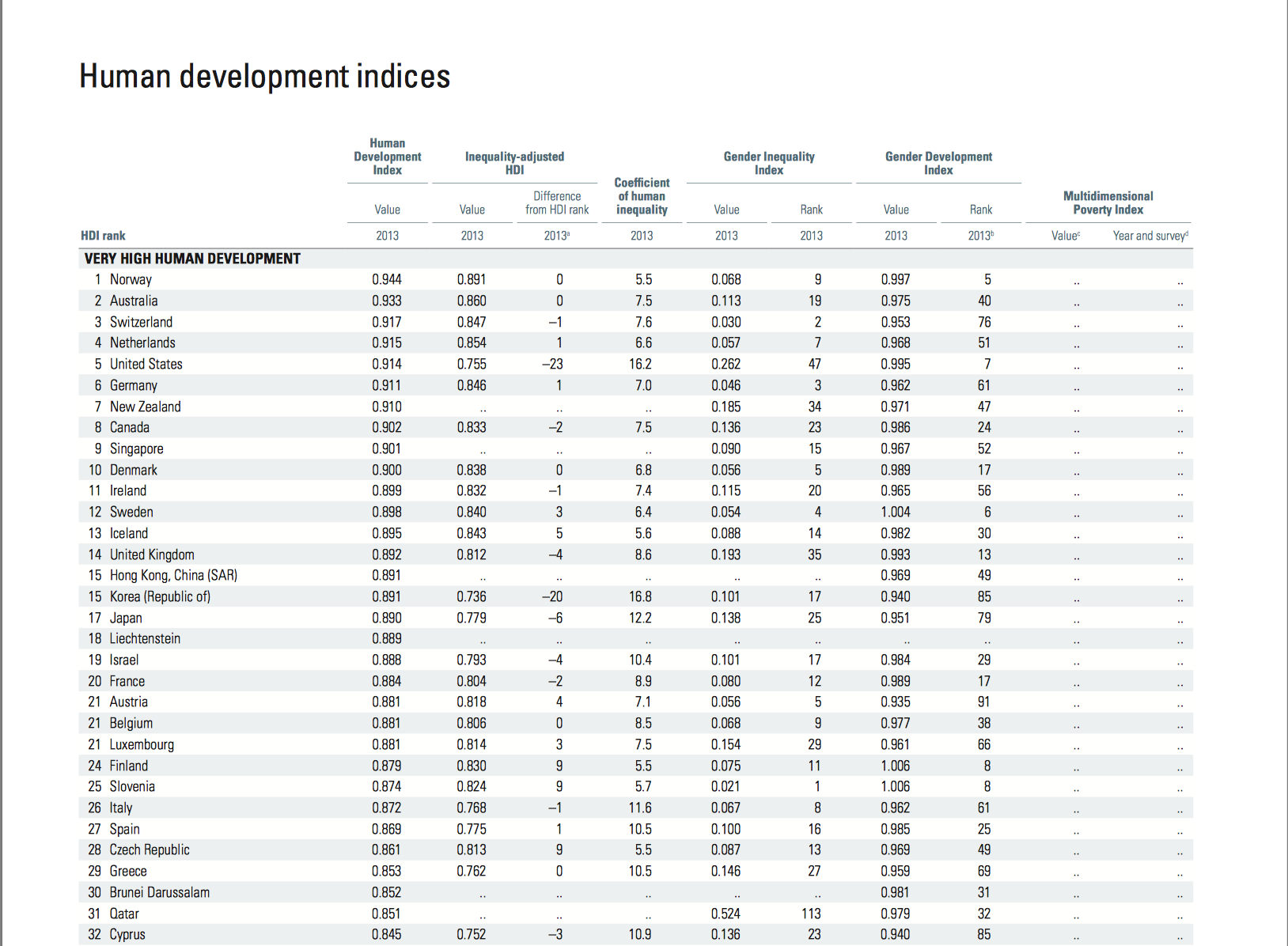Screen dimensions: 1288x946
Task: Select the country name "Japan"
Action: pos(126,618)
